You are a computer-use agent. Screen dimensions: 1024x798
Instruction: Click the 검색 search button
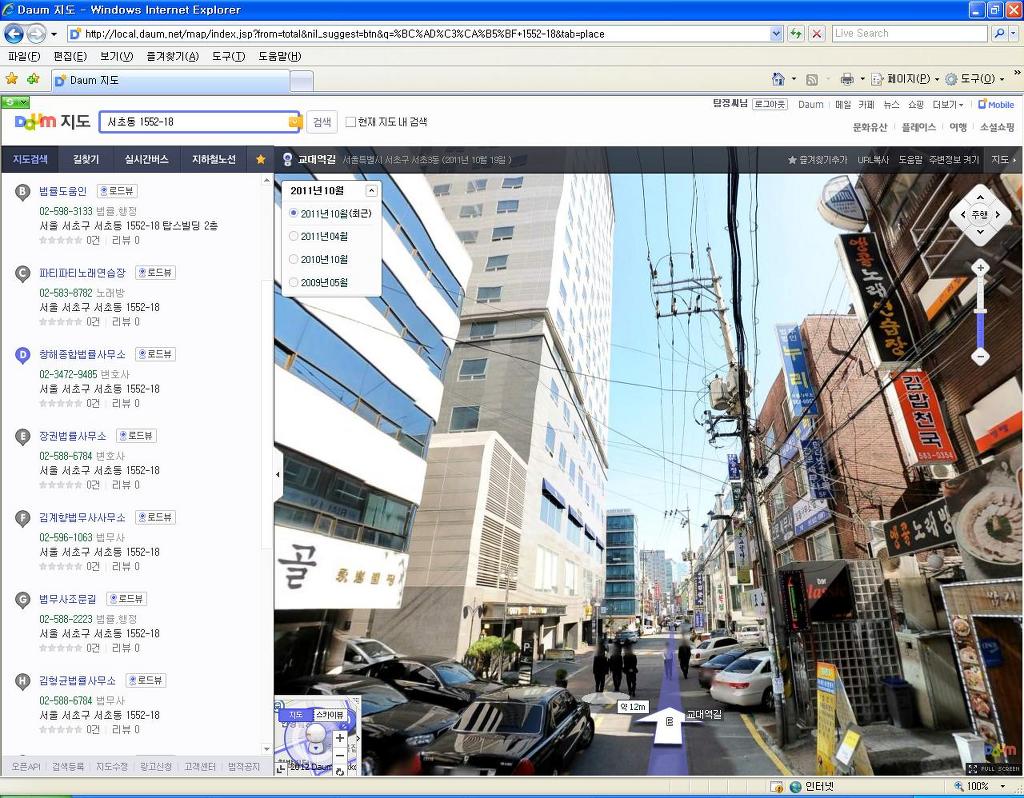coord(321,122)
